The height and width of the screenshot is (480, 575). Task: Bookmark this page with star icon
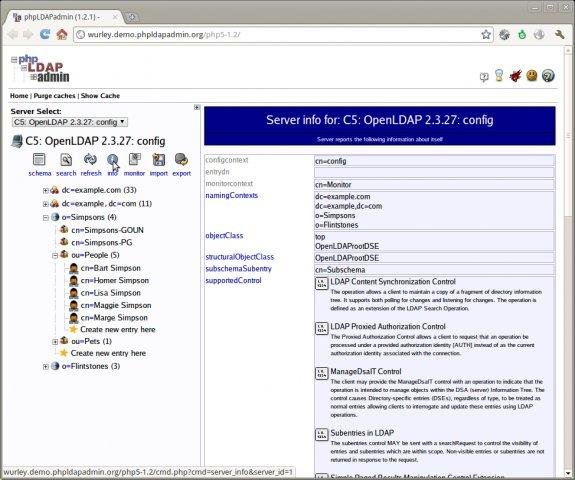click(486, 34)
